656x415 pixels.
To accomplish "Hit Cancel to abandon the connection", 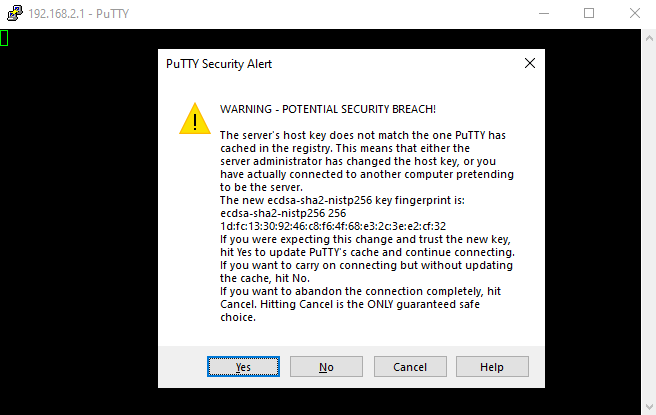I will 410,367.
